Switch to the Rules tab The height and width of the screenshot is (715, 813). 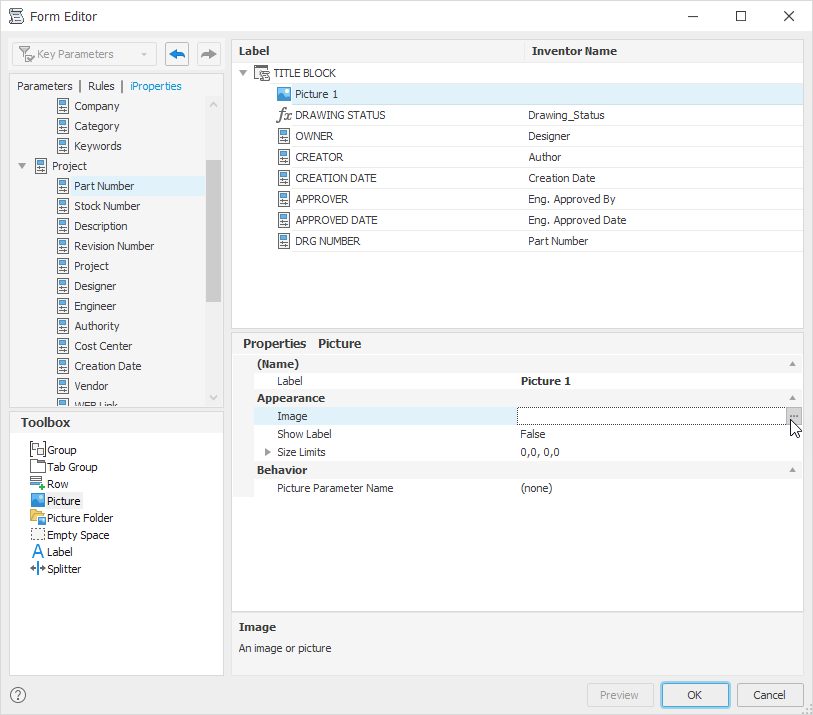(101, 86)
